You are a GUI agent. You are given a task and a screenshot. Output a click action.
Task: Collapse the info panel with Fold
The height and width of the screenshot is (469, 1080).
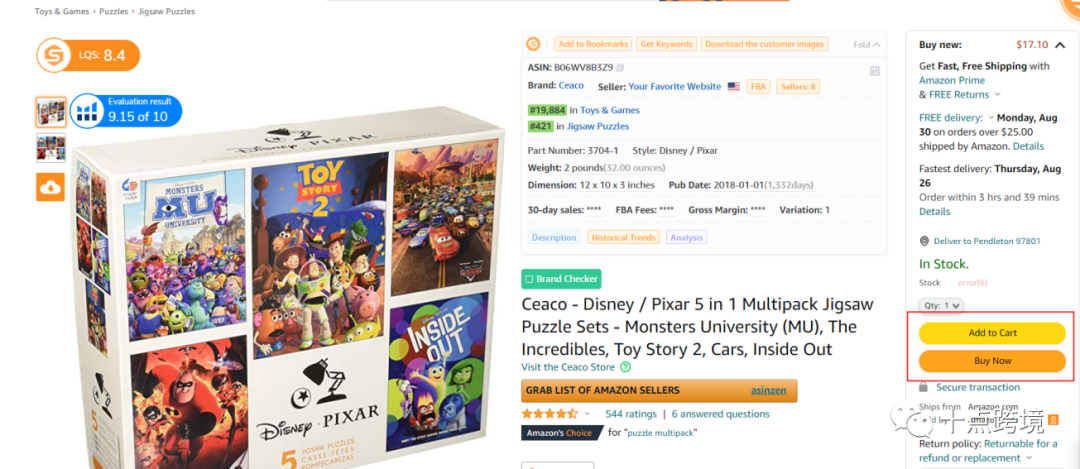[866, 45]
